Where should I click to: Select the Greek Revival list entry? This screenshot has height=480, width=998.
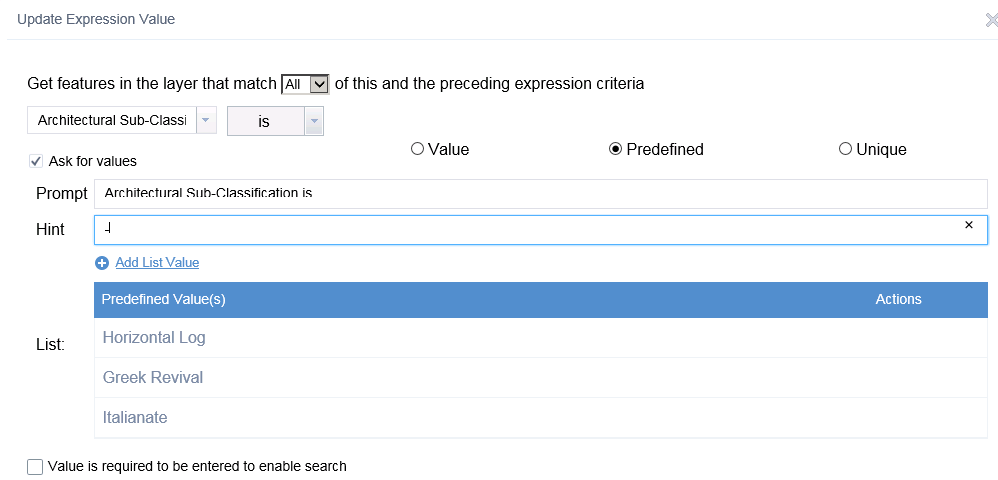click(153, 378)
